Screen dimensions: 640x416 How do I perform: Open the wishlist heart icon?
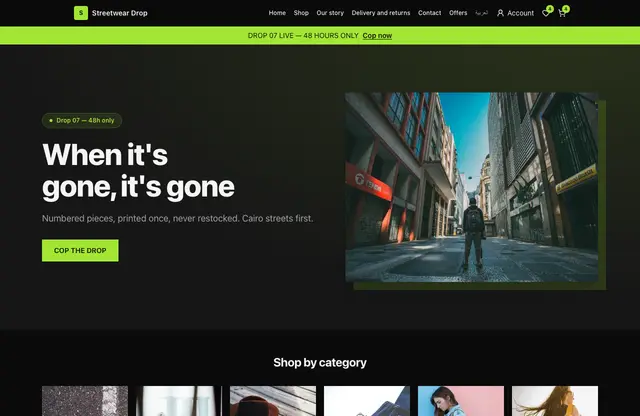[546, 13]
